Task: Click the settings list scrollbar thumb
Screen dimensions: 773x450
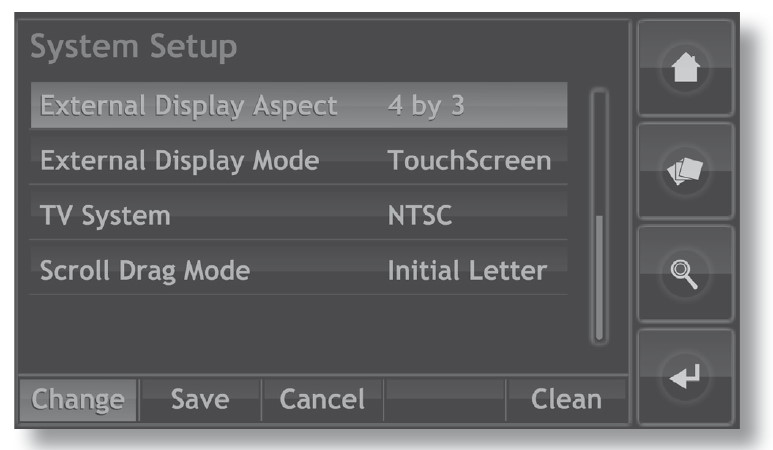Action: tap(599, 277)
